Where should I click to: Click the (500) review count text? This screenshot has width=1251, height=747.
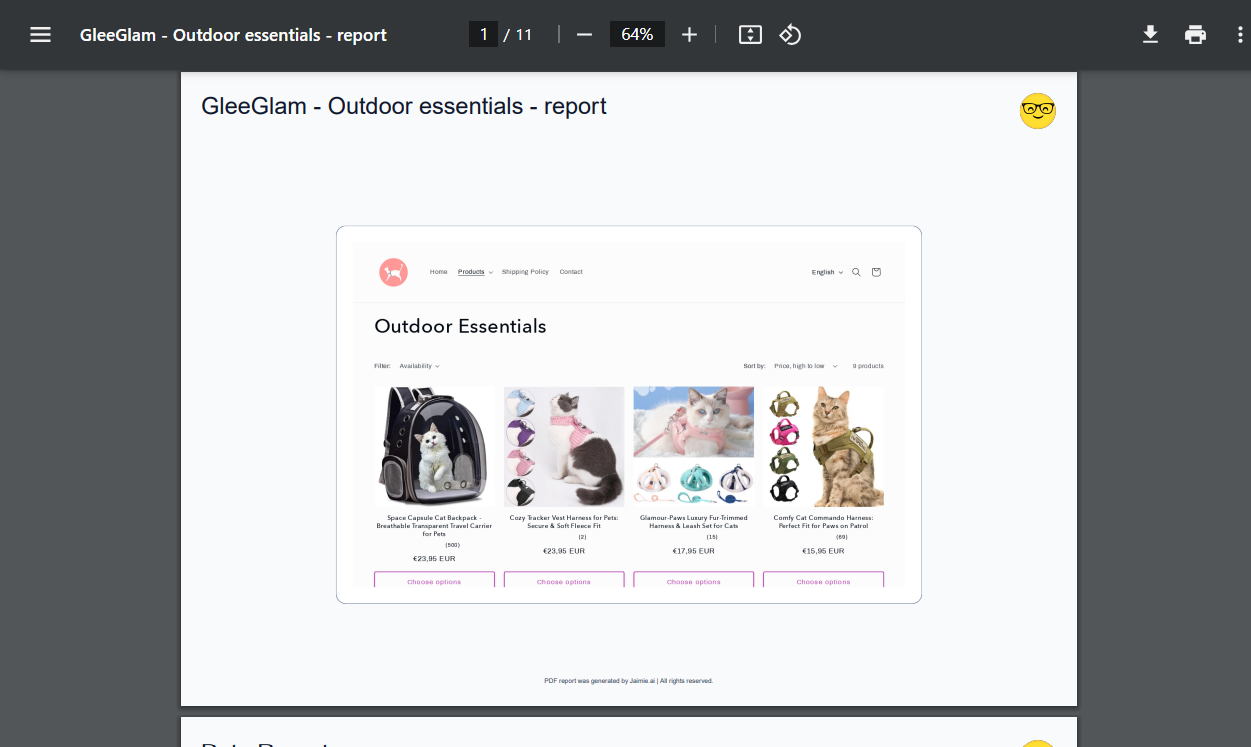[x=452, y=545]
